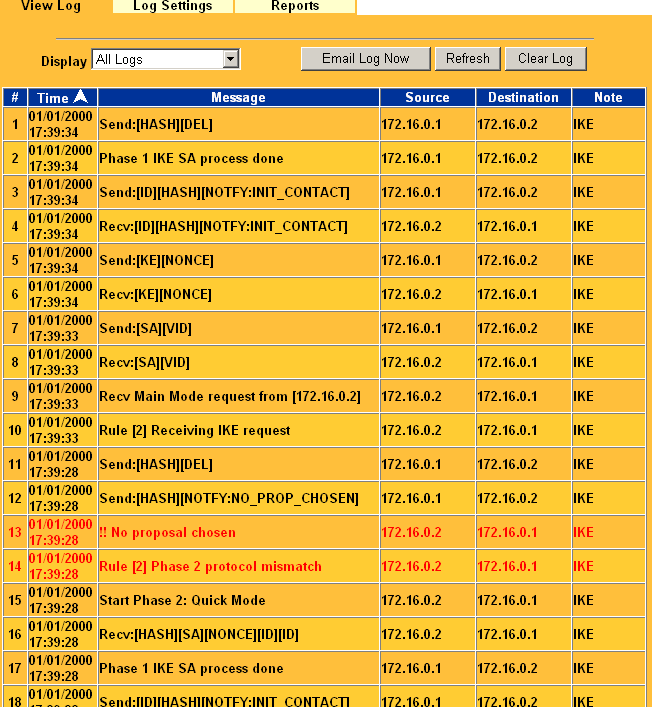This screenshot has width=652, height=707.
Task: Click red source 172.16.0.2 in row 13
Action: tap(411, 533)
